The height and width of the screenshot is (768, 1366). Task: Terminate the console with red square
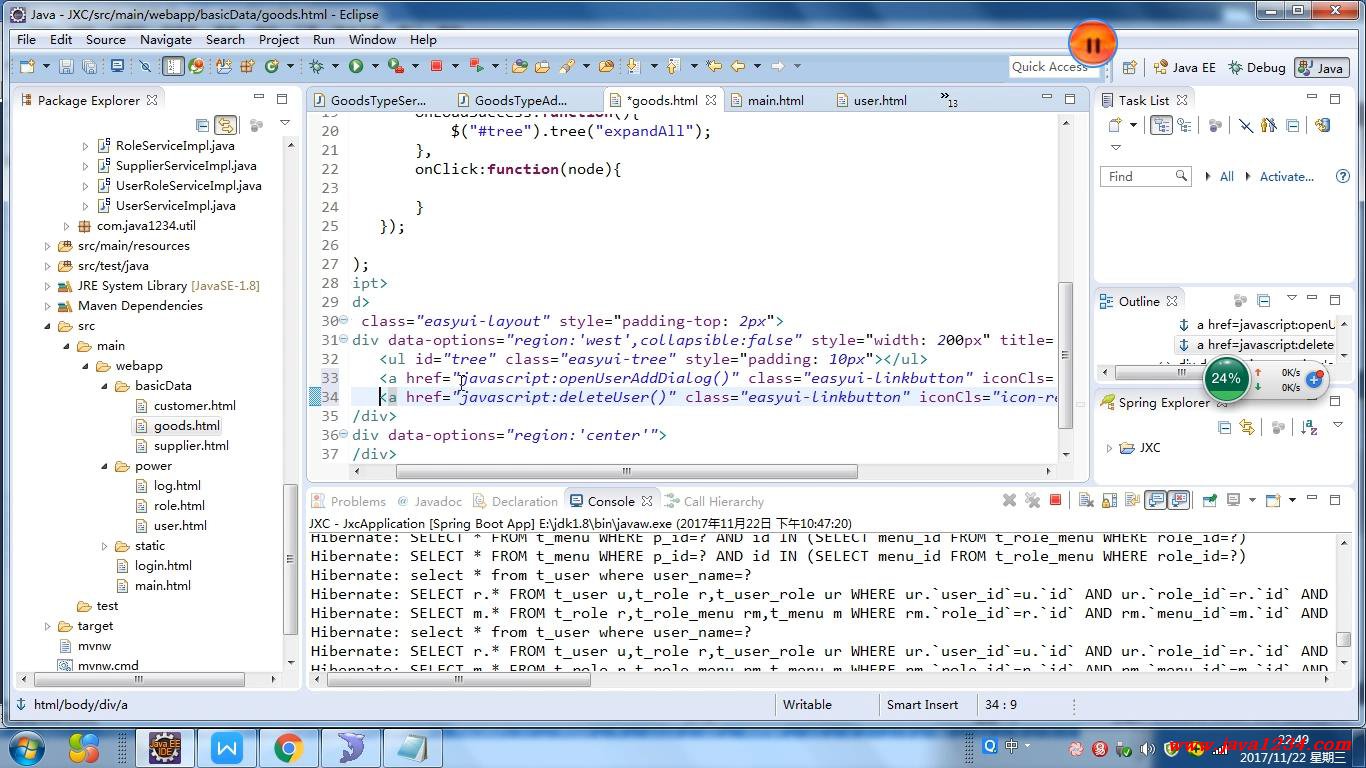(x=1055, y=500)
